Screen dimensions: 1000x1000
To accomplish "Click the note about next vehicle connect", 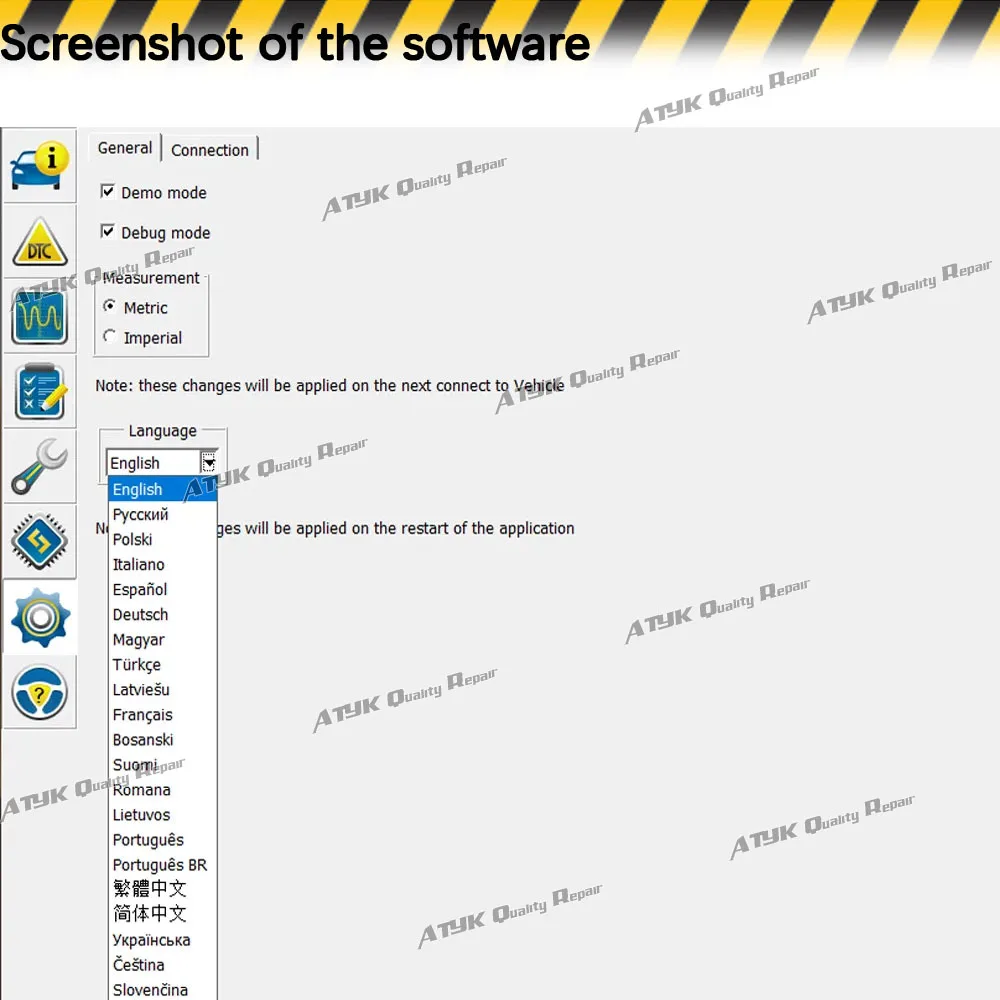I will 330,386.
